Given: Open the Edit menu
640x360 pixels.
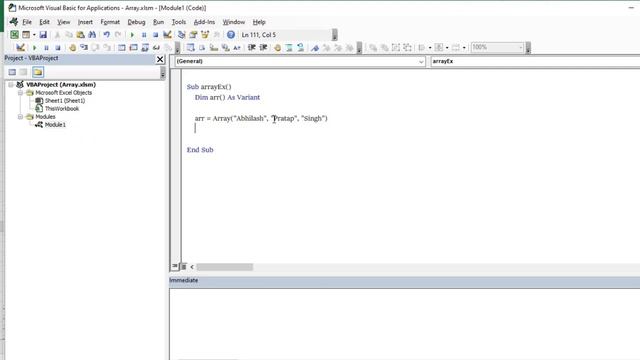Looking at the screenshot, I should (44, 22).
